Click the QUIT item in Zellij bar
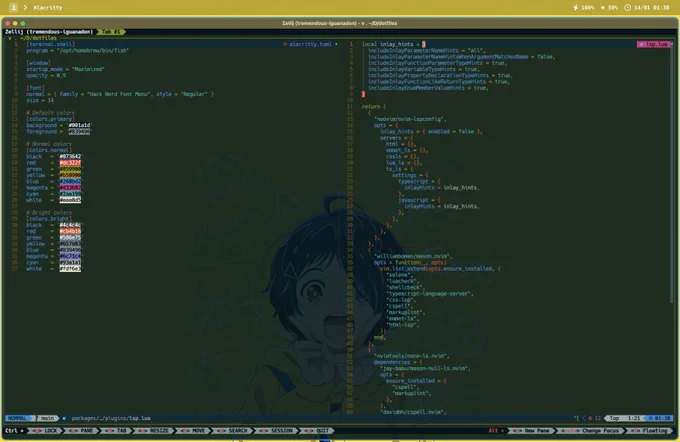The width and height of the screenshot is (680, 442). pos(317,431)
